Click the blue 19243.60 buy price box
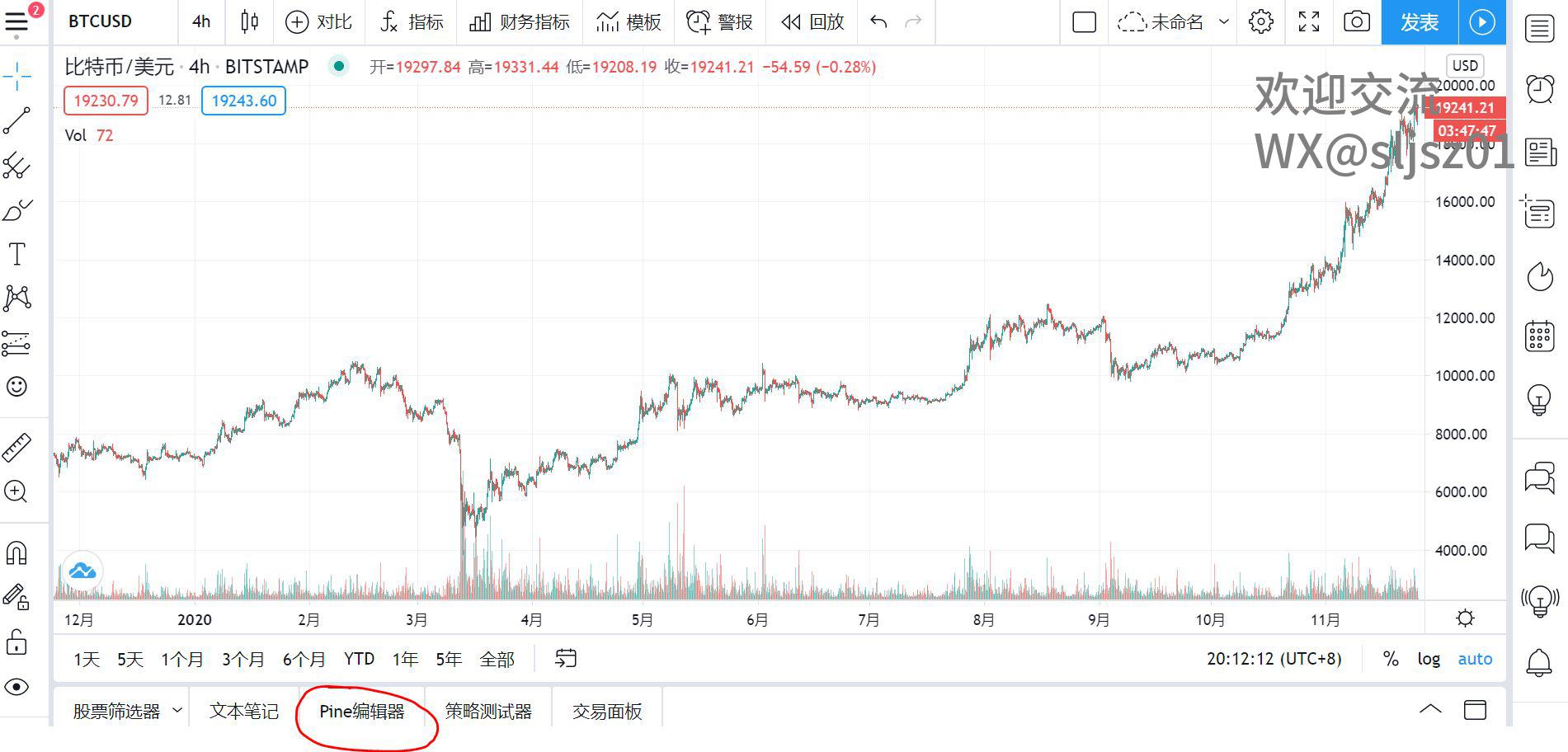Image resolution: width=1568 pixels, height=752 pixels. pos(244,101)
